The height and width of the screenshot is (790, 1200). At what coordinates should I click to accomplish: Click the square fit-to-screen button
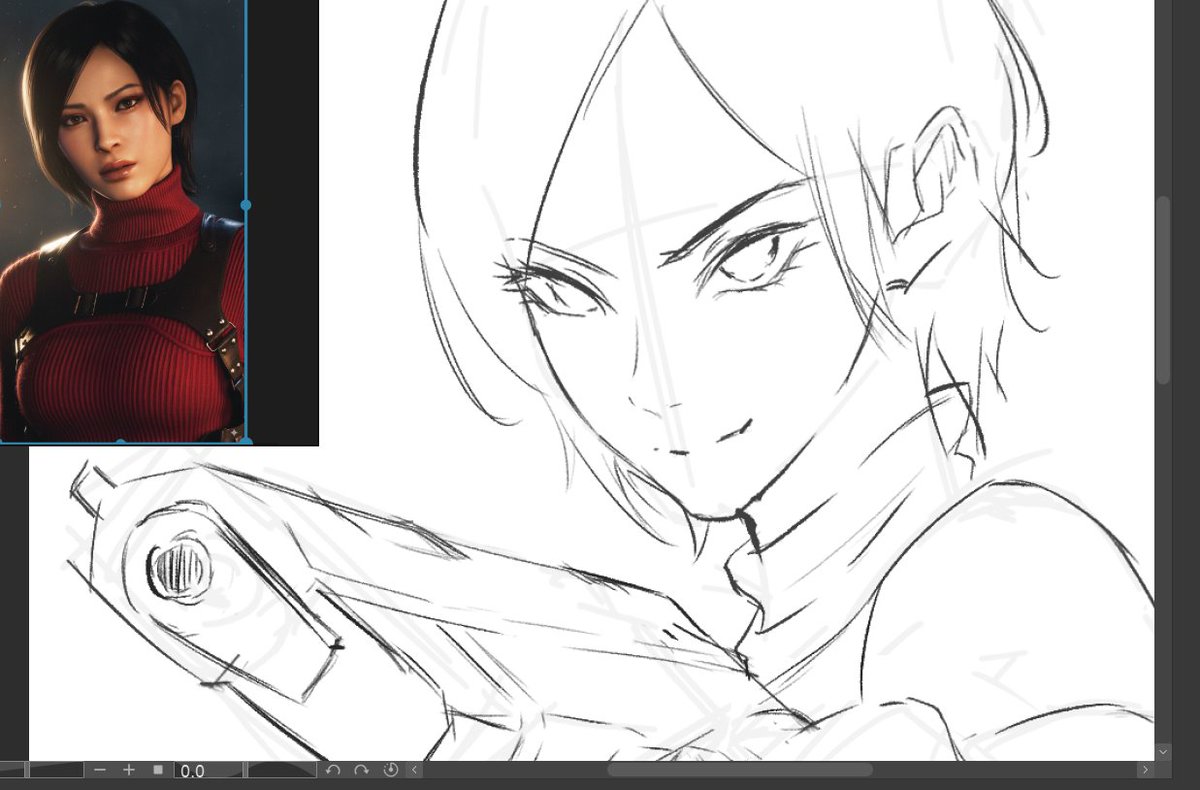pyautogui.click(x=158, y=770)
